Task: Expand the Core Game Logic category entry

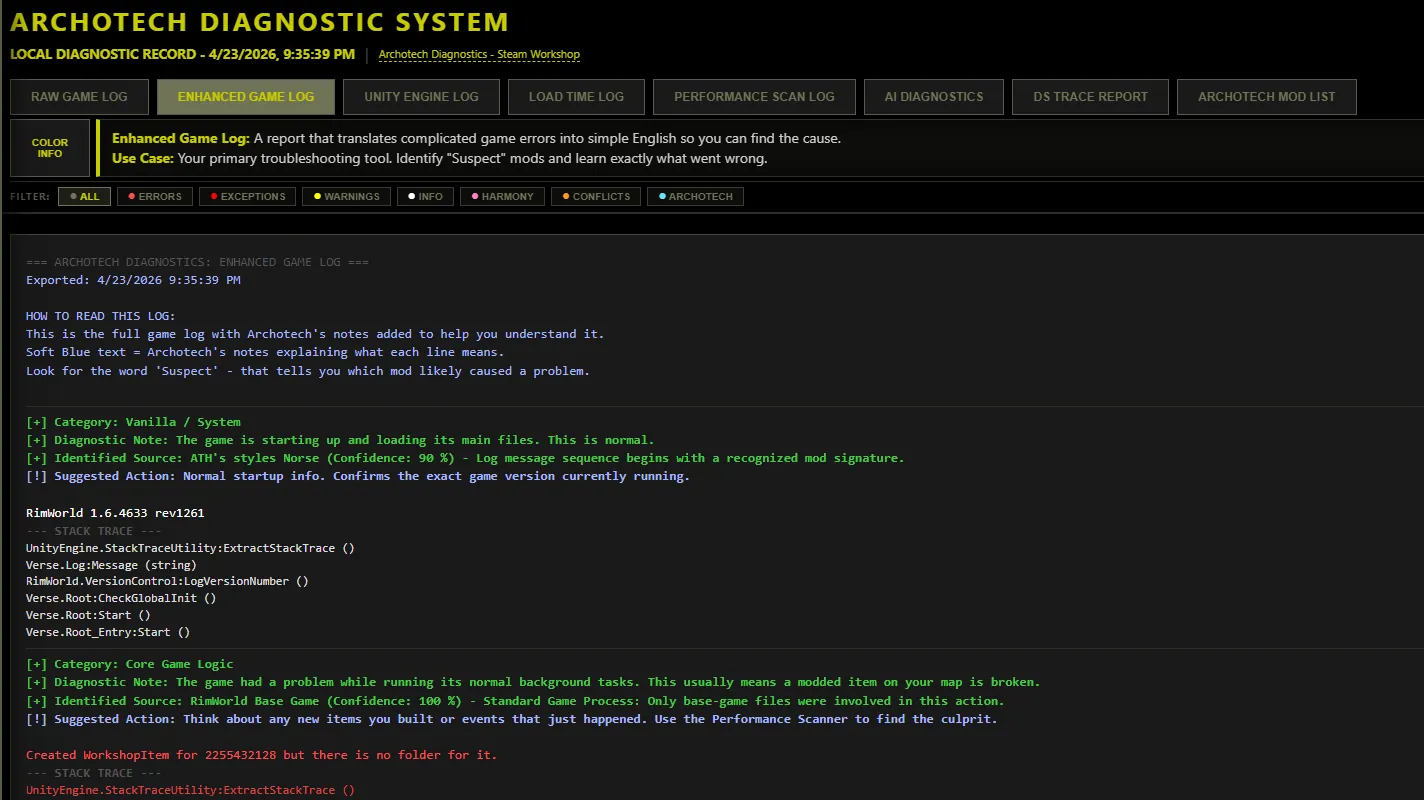Action: (x=36, y=664)
